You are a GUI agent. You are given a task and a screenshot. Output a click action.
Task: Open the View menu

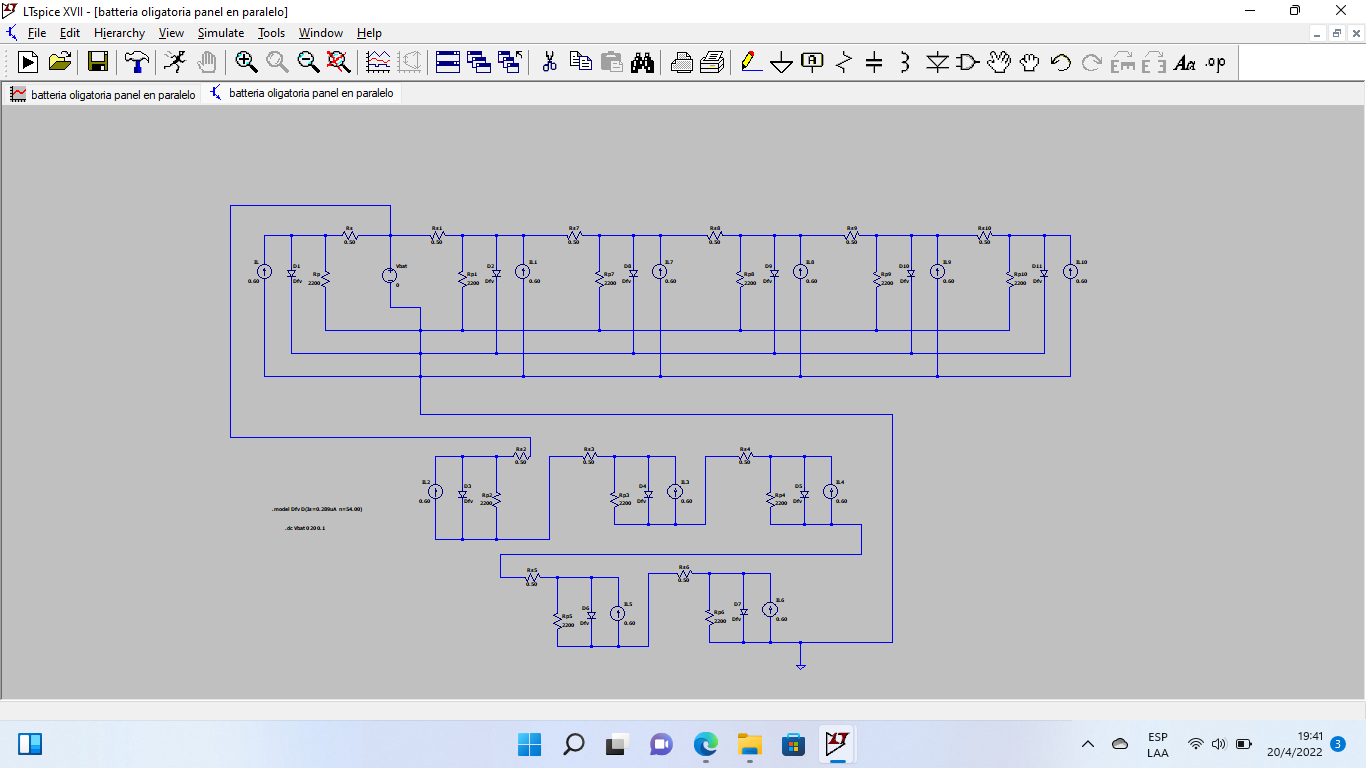[171, 33]
